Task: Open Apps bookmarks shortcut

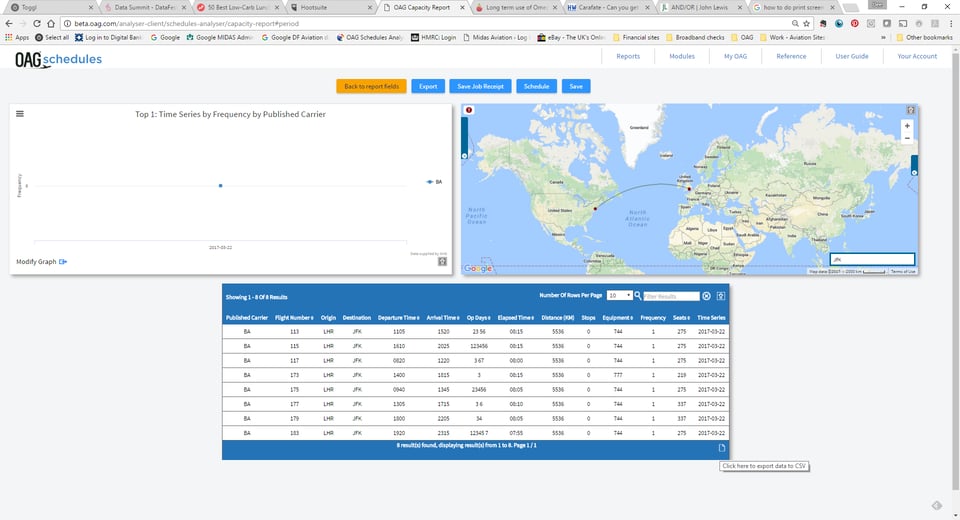Action: [x=17, y=37]
